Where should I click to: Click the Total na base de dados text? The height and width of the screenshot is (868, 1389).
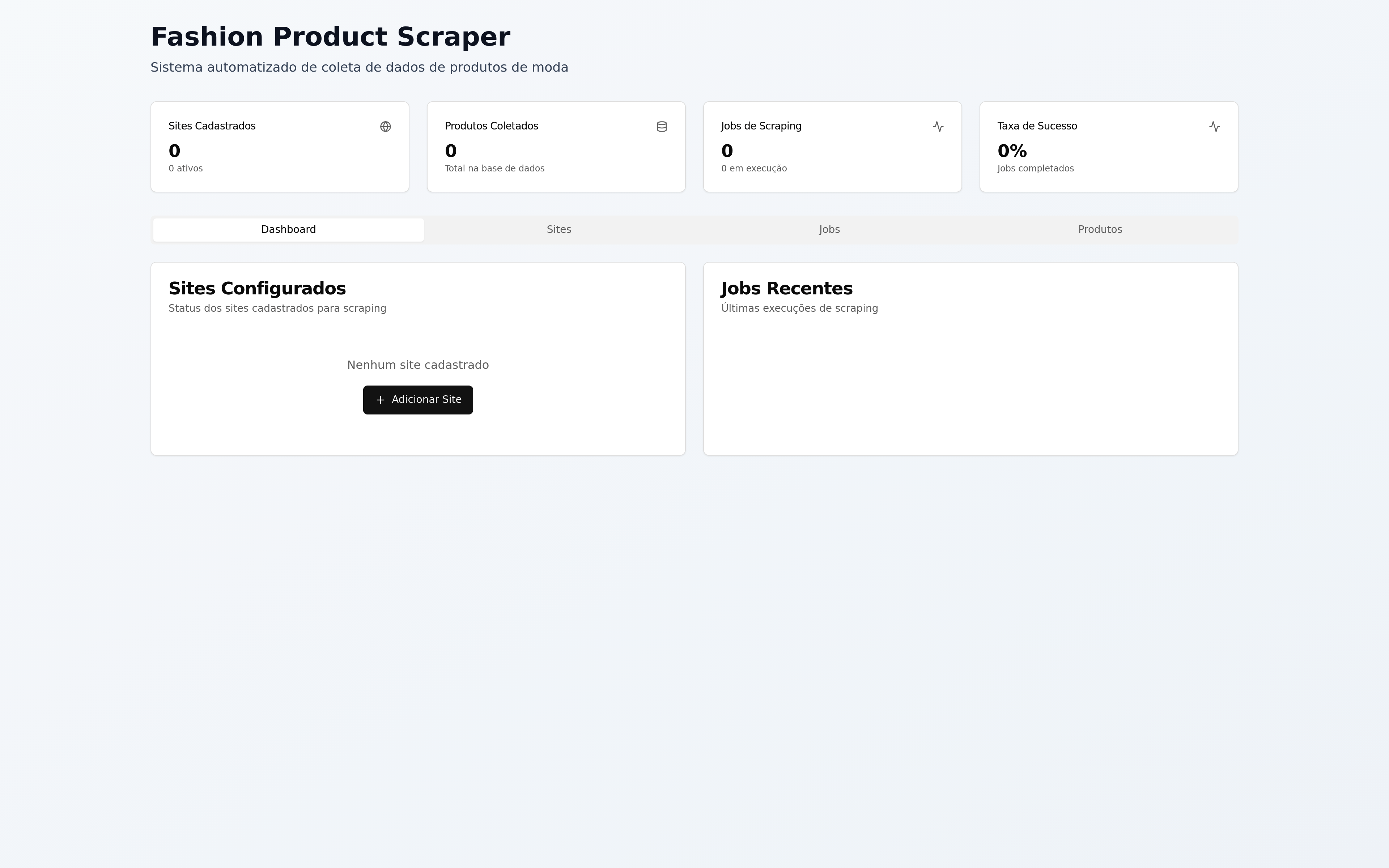[x=494, y=168]
